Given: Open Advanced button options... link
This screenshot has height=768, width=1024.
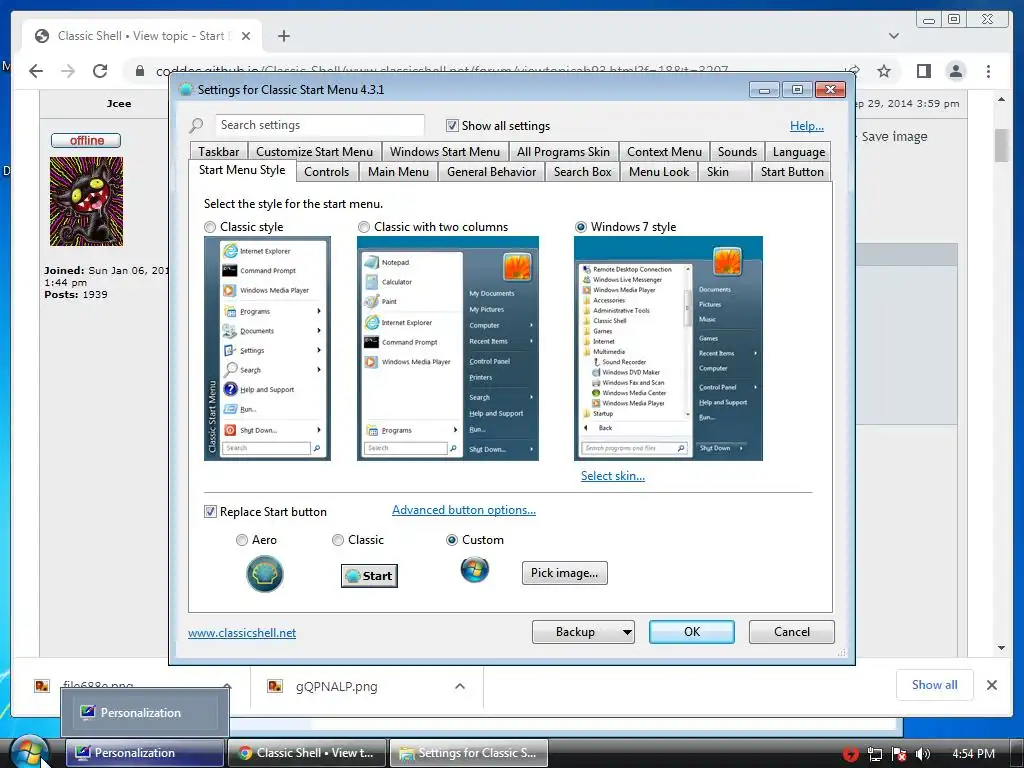Looking at the screenshot, I should (x=464, y=510).
